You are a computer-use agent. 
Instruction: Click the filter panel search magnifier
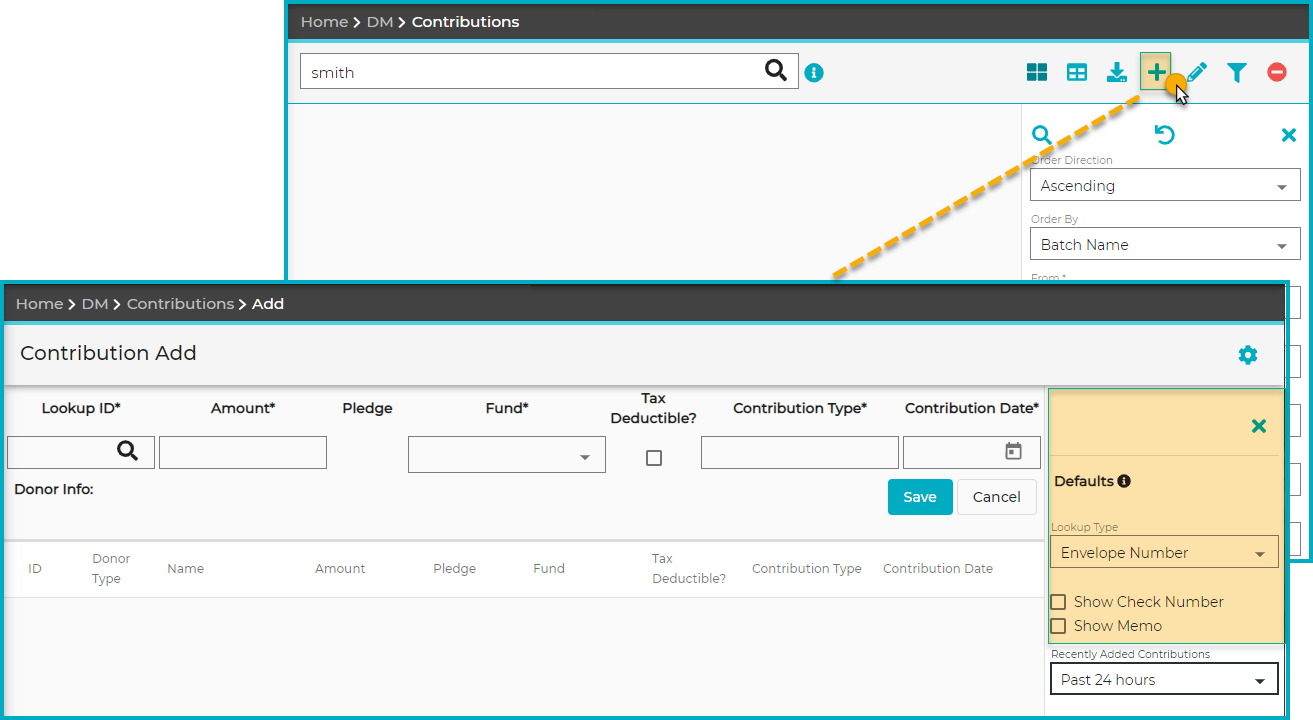click(1042, 135)
